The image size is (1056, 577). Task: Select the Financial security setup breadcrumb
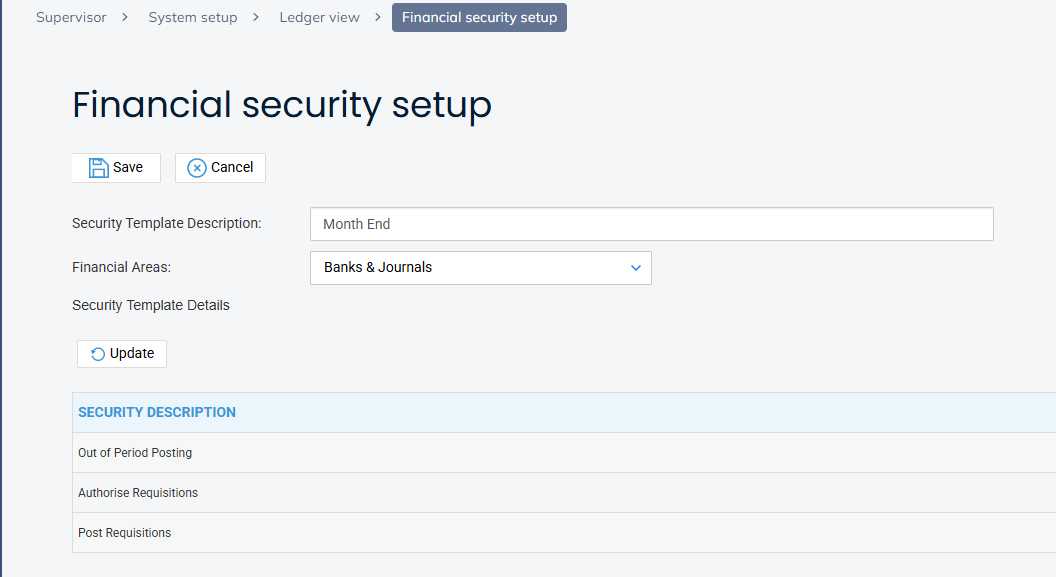pyautogui.click(x=479, y=18)
